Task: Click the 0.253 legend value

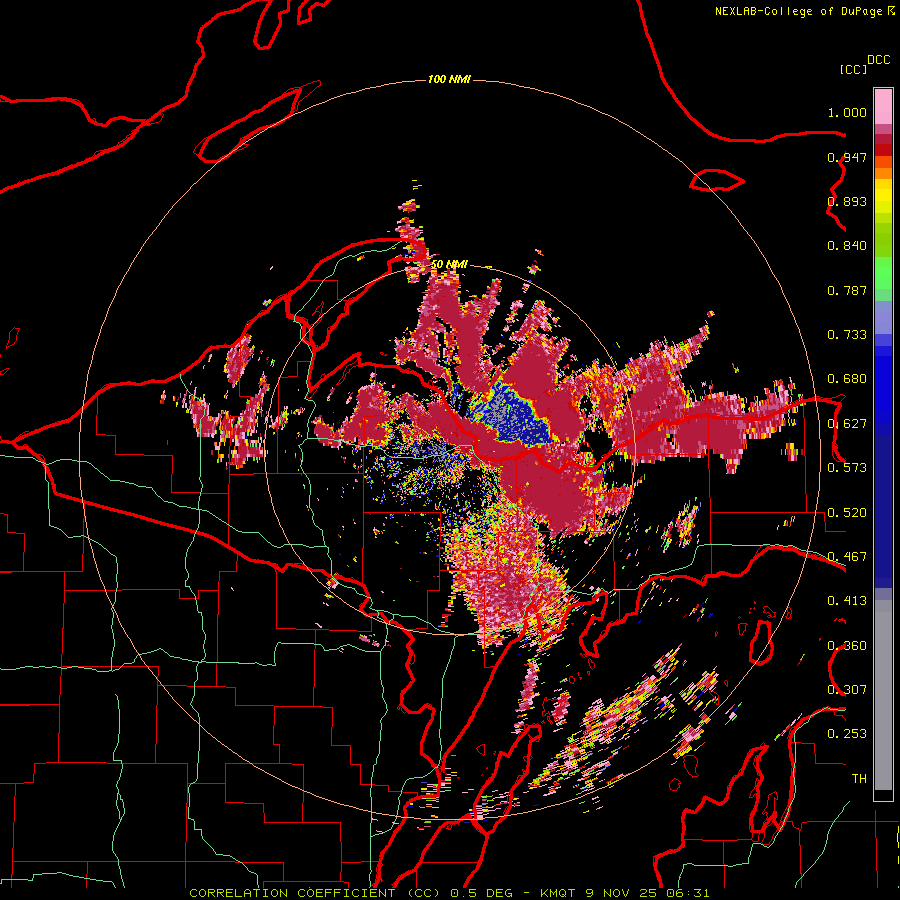Action: click(847, 734)
